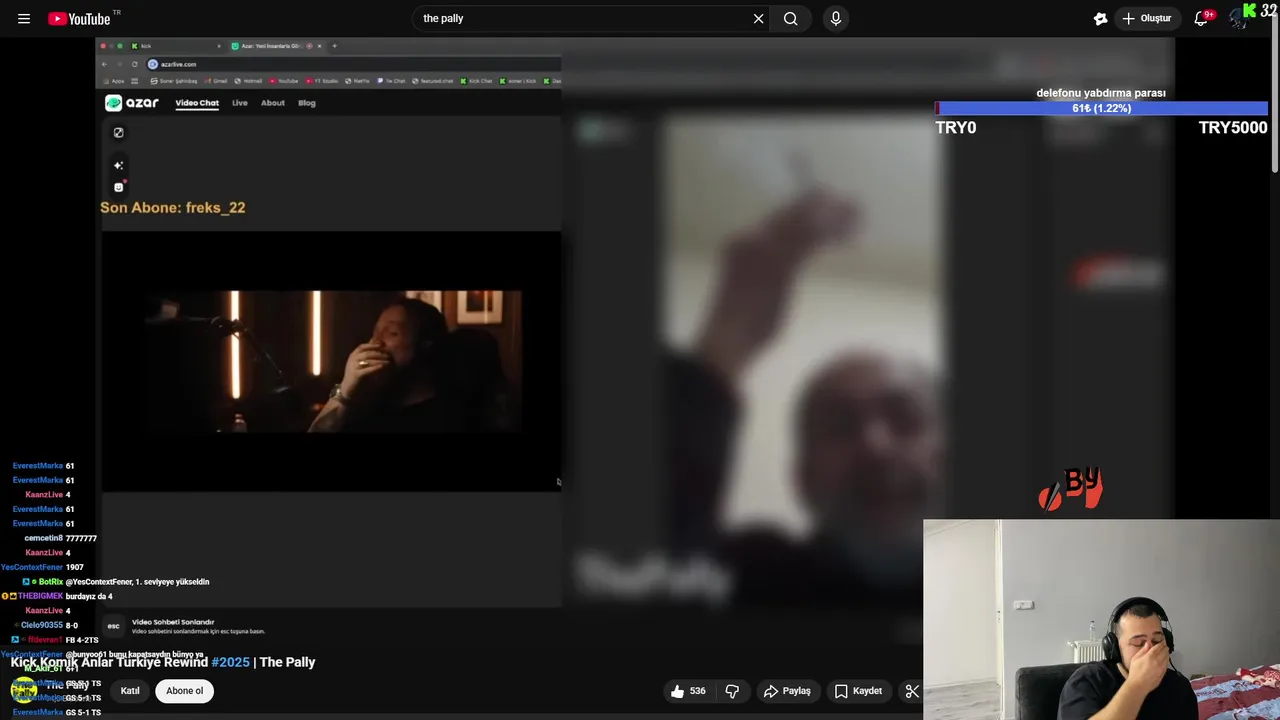Open the YouTube hamburger guide menu

[x=24, y=18]
